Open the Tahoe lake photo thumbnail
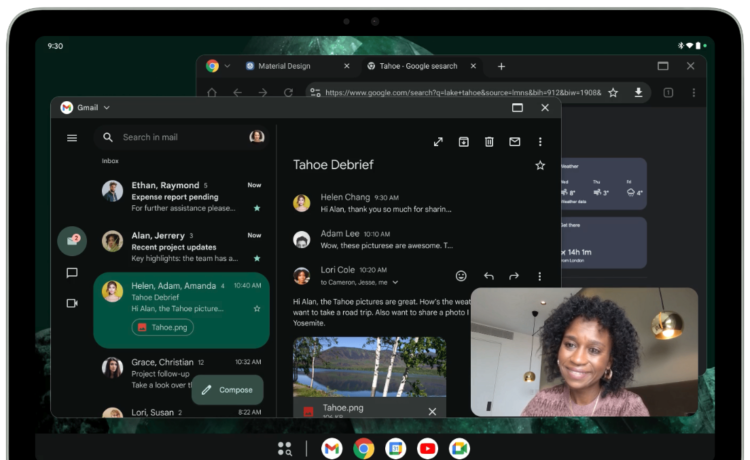Viewport: 750px width, 460px height. [x=369, y=367]
